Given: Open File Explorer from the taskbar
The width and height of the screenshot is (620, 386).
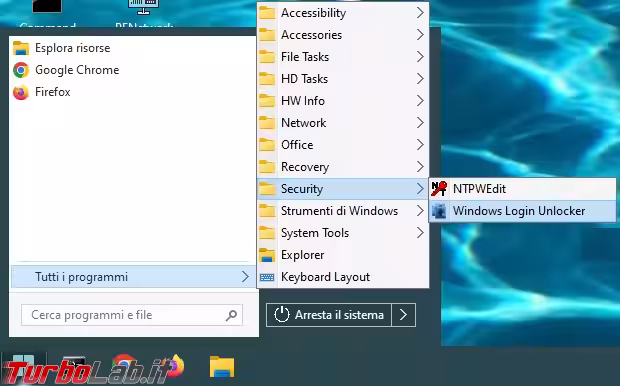Looking at the screenshot, I should pos(222,367).
